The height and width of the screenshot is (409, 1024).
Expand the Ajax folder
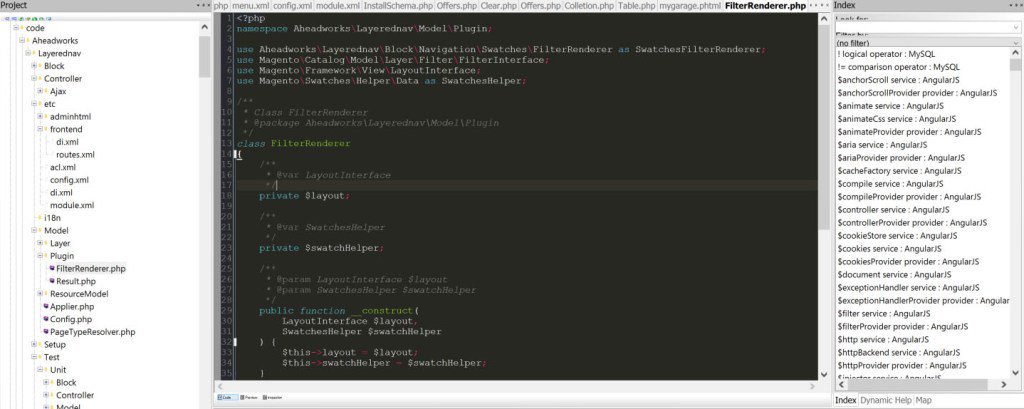(x=40, y=91)
